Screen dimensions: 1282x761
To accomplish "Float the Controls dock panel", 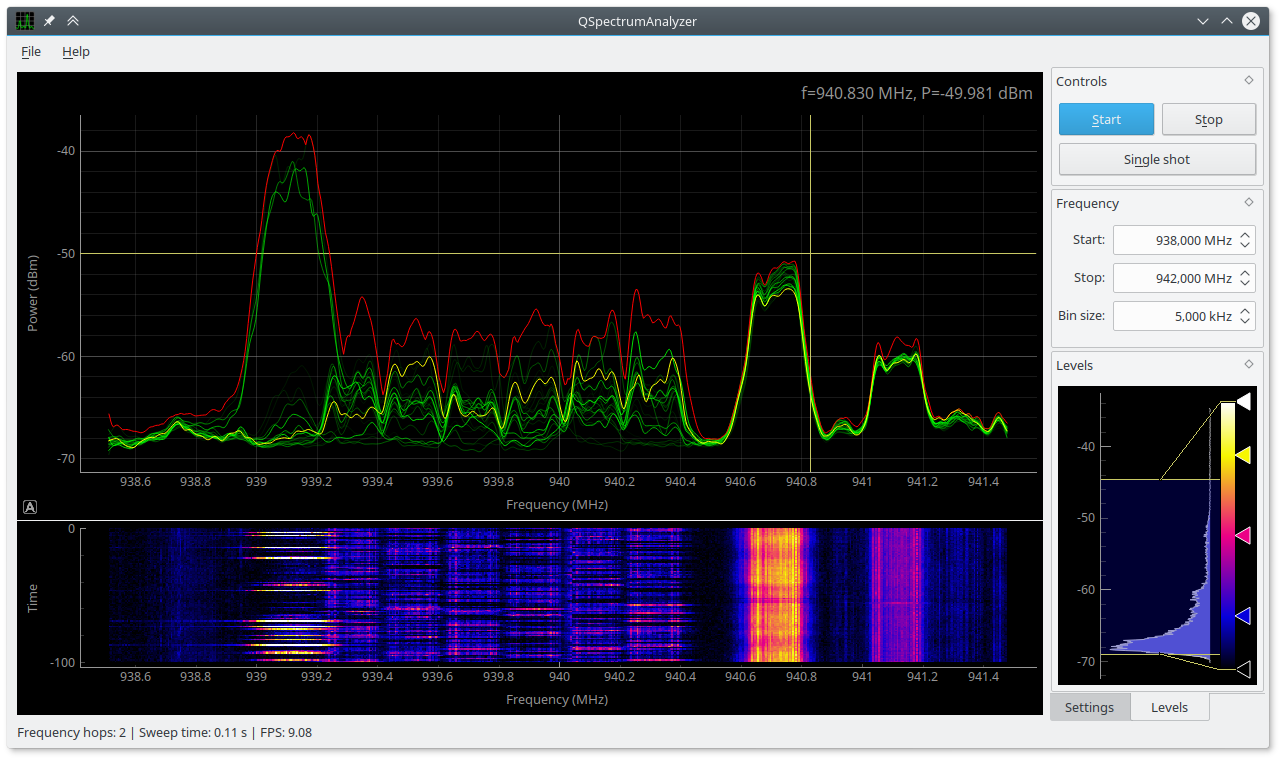I will pos(1248,81).
